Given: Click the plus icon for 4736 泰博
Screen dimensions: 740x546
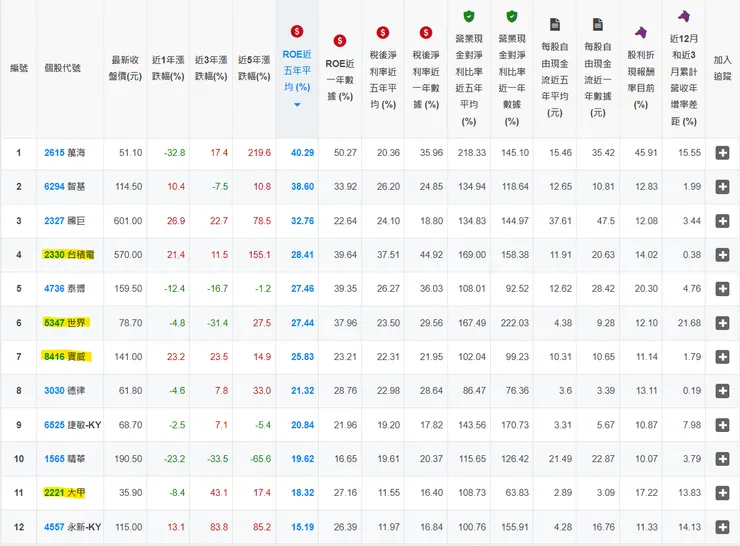Looking at the screenshot, I should [722, 289].
